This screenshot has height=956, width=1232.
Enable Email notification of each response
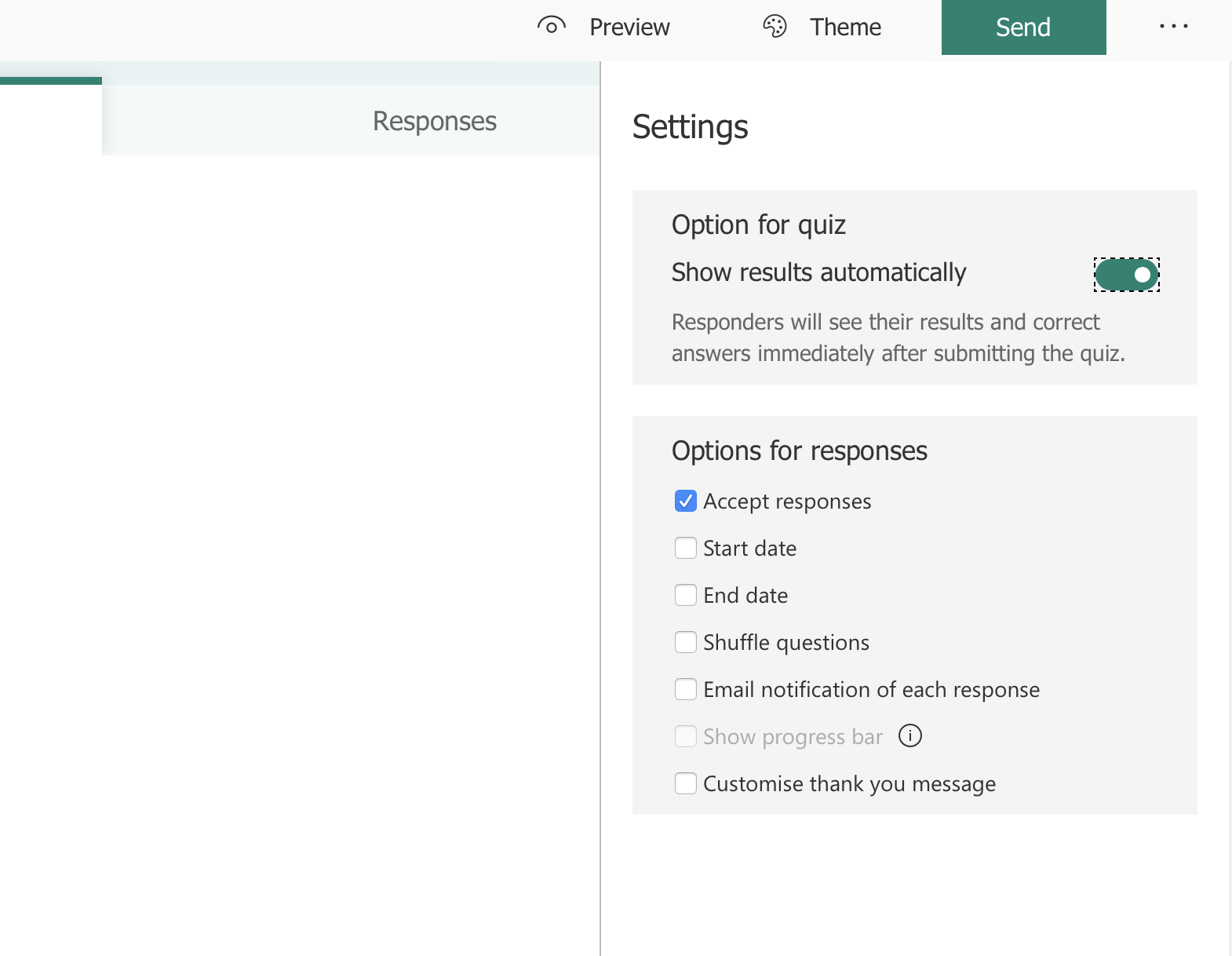pyautogui.click(x=685, y=689)
